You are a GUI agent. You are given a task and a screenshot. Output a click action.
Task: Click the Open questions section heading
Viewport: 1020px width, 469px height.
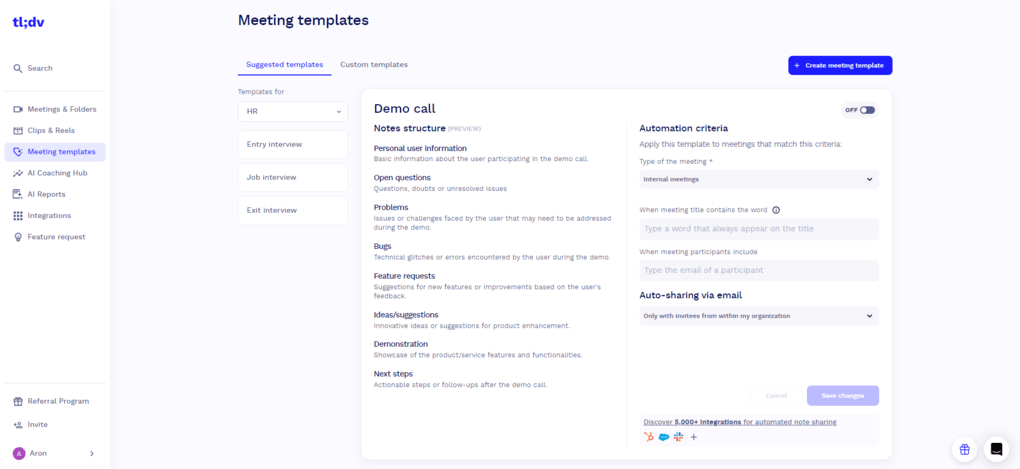[x=402, y=178]
